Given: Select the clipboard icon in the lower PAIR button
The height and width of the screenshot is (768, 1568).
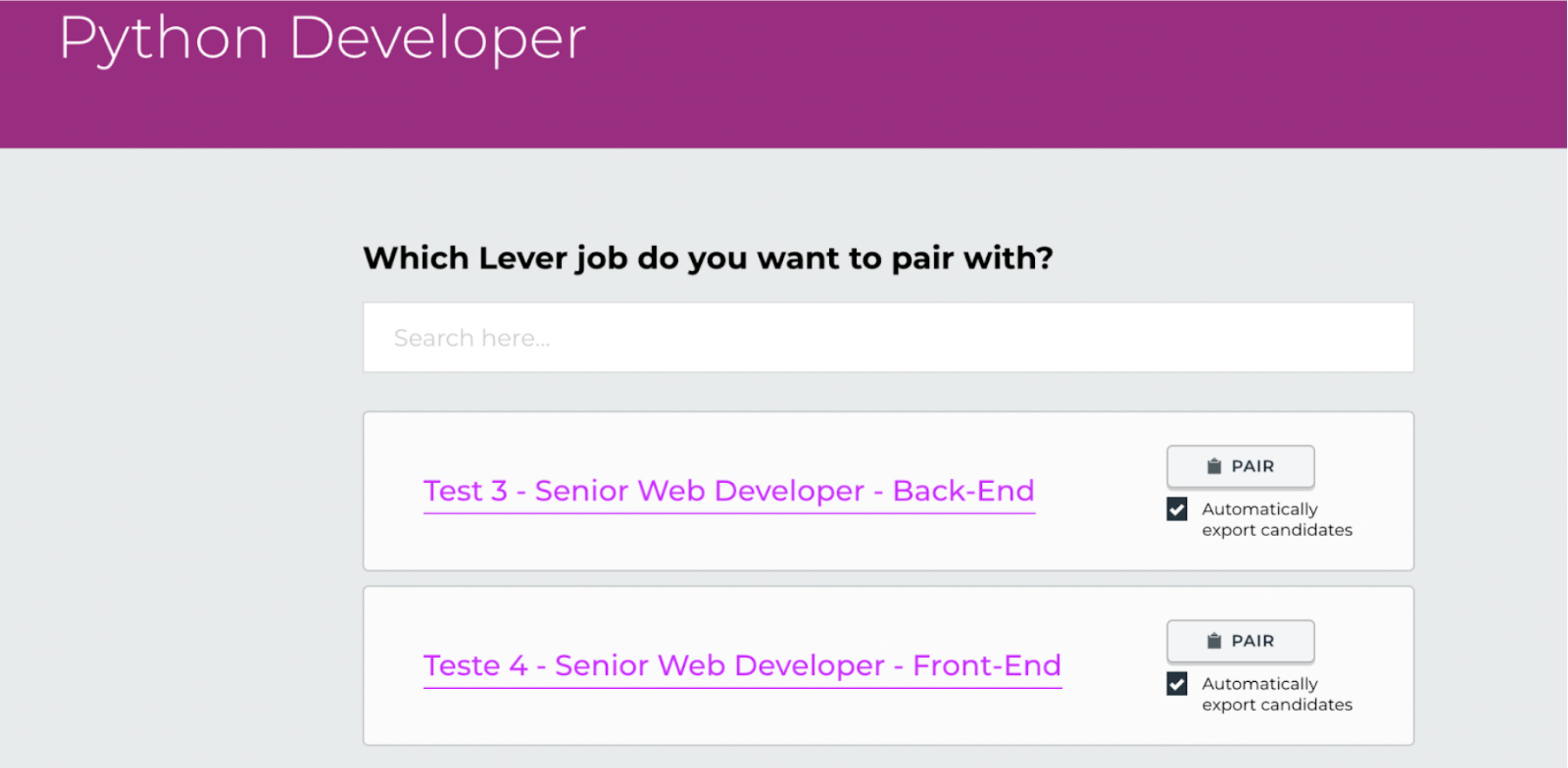Looking at the screenshot, I should point(1212,641).
